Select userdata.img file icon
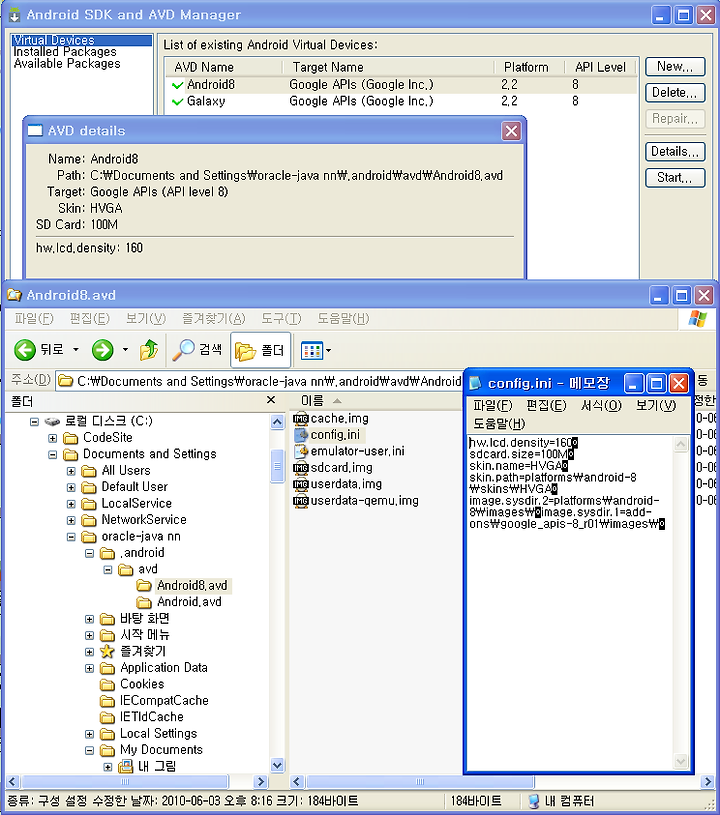 (x=300, y=484)
